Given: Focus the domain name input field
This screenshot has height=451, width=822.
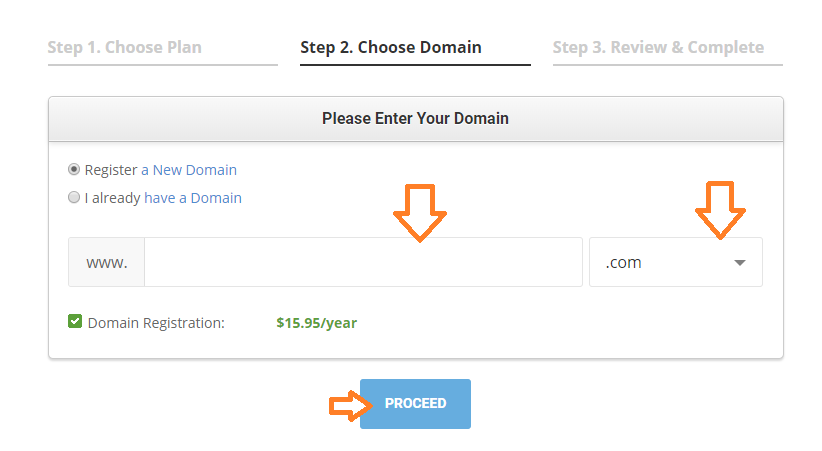Looking at the screenshot, I should (x=363, y=262).
